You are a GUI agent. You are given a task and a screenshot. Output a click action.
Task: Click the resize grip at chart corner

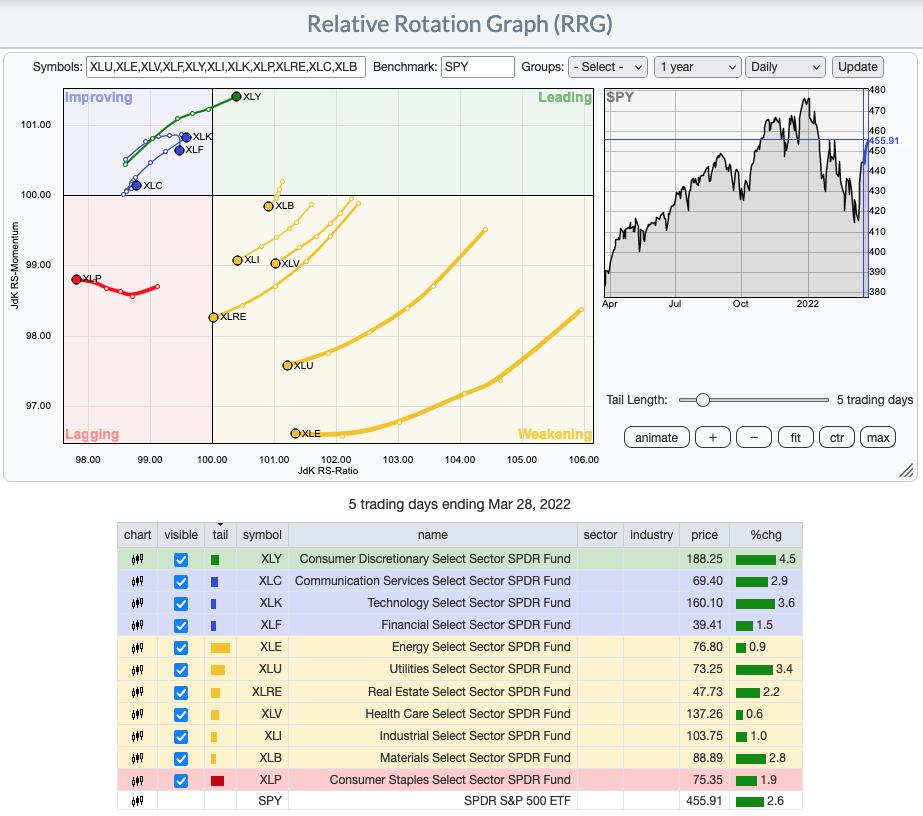point(906,470)
